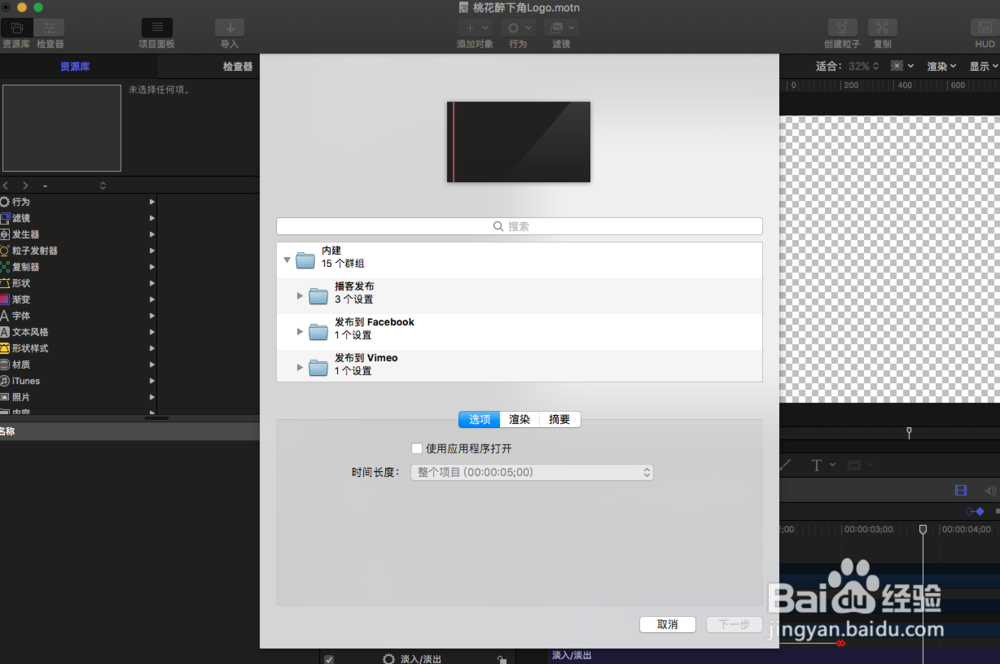
Task: Click the 搜索 search field
Action: coord(519,226)
